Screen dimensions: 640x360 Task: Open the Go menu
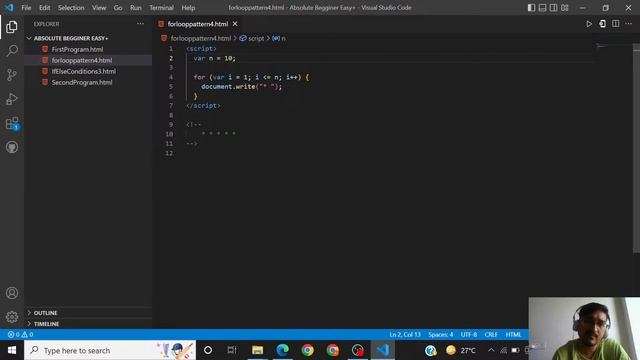click(118, 8)
